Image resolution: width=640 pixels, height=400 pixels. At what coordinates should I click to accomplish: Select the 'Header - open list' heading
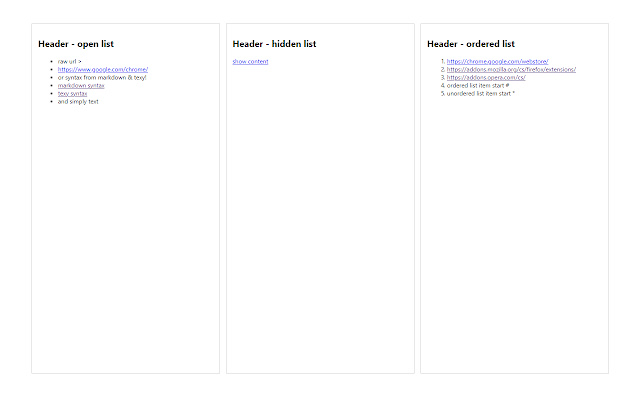[x=76, y=44]
